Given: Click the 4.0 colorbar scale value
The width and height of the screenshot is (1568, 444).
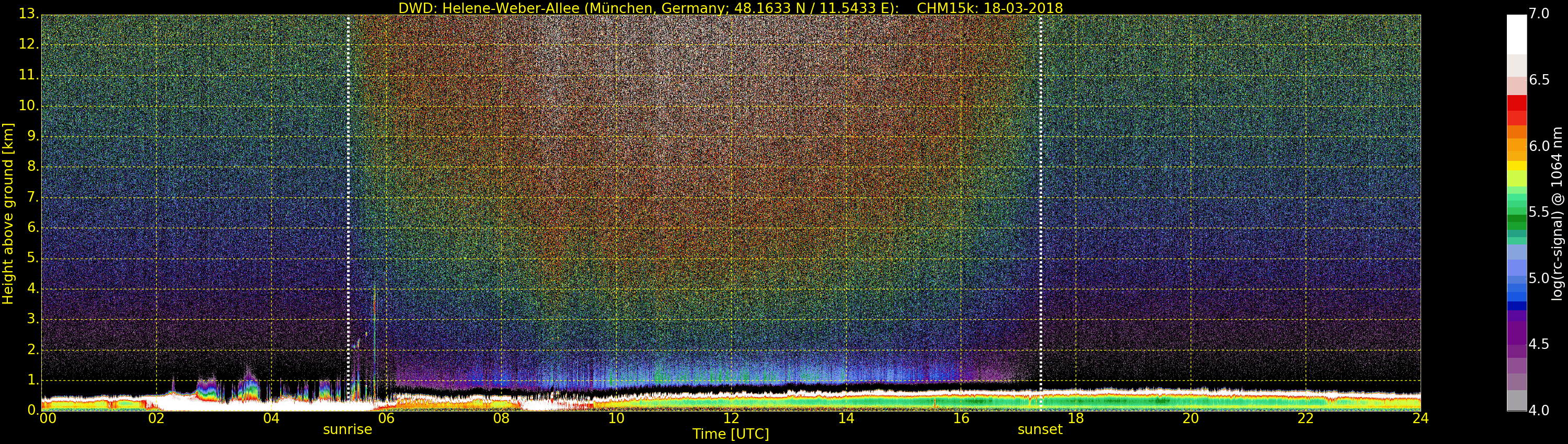Looking at the screenshot, I should (1539, 411).
